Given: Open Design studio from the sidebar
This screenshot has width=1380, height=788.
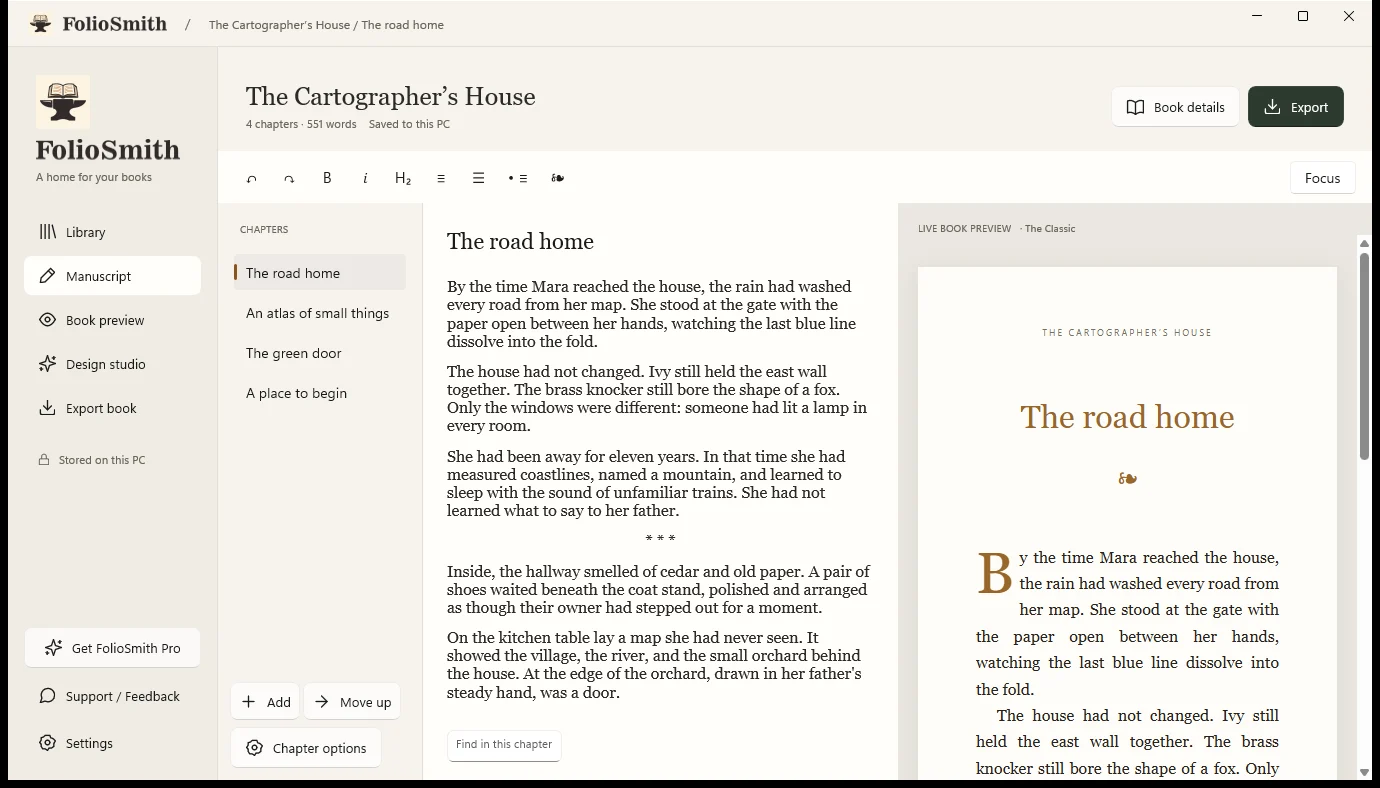Looking at the screenshot, I should 112,364.
